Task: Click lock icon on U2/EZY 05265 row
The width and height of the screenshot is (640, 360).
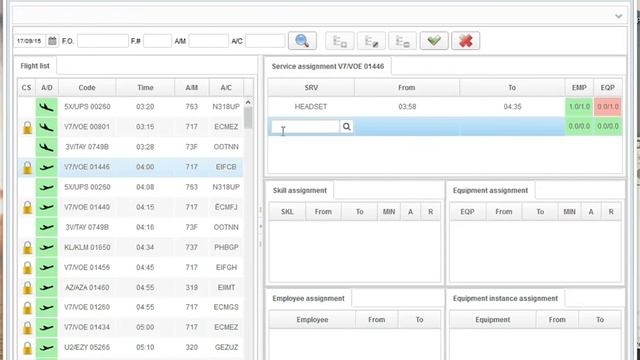Action: (x=27, y=347)
